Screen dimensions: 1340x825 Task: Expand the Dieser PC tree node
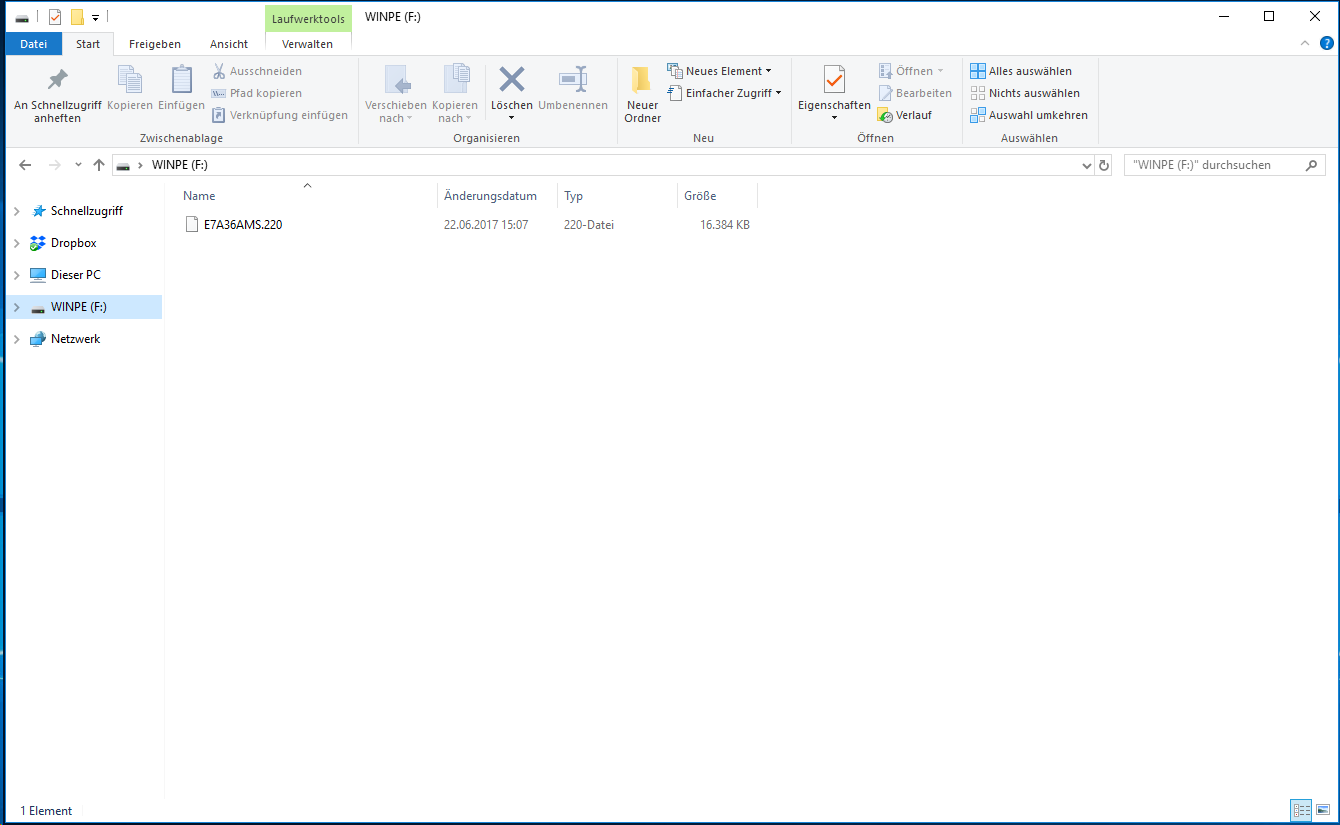pos(16,275)
